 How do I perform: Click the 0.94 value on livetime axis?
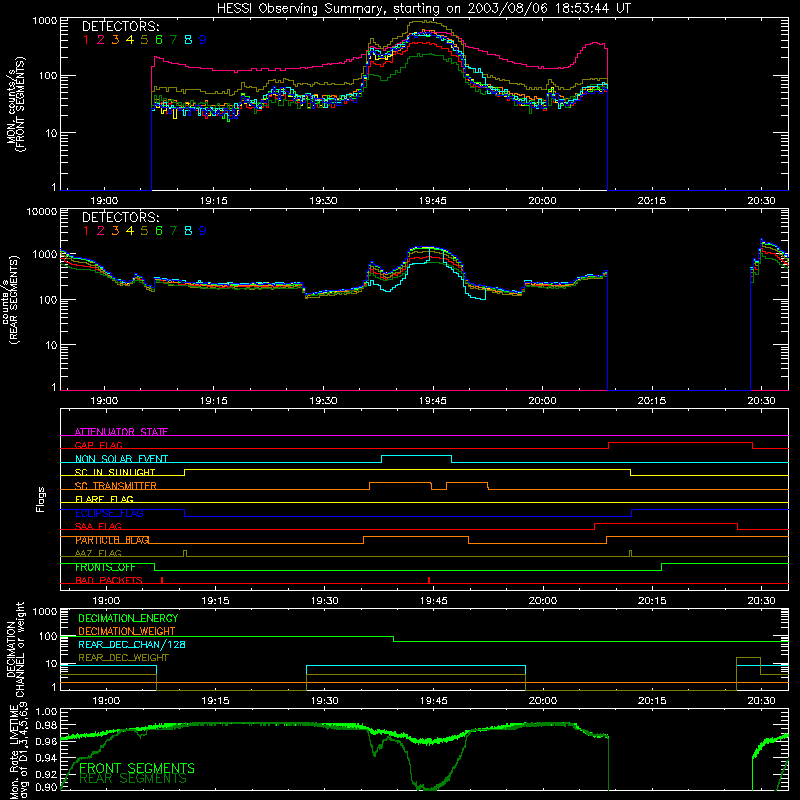(46, 758)
